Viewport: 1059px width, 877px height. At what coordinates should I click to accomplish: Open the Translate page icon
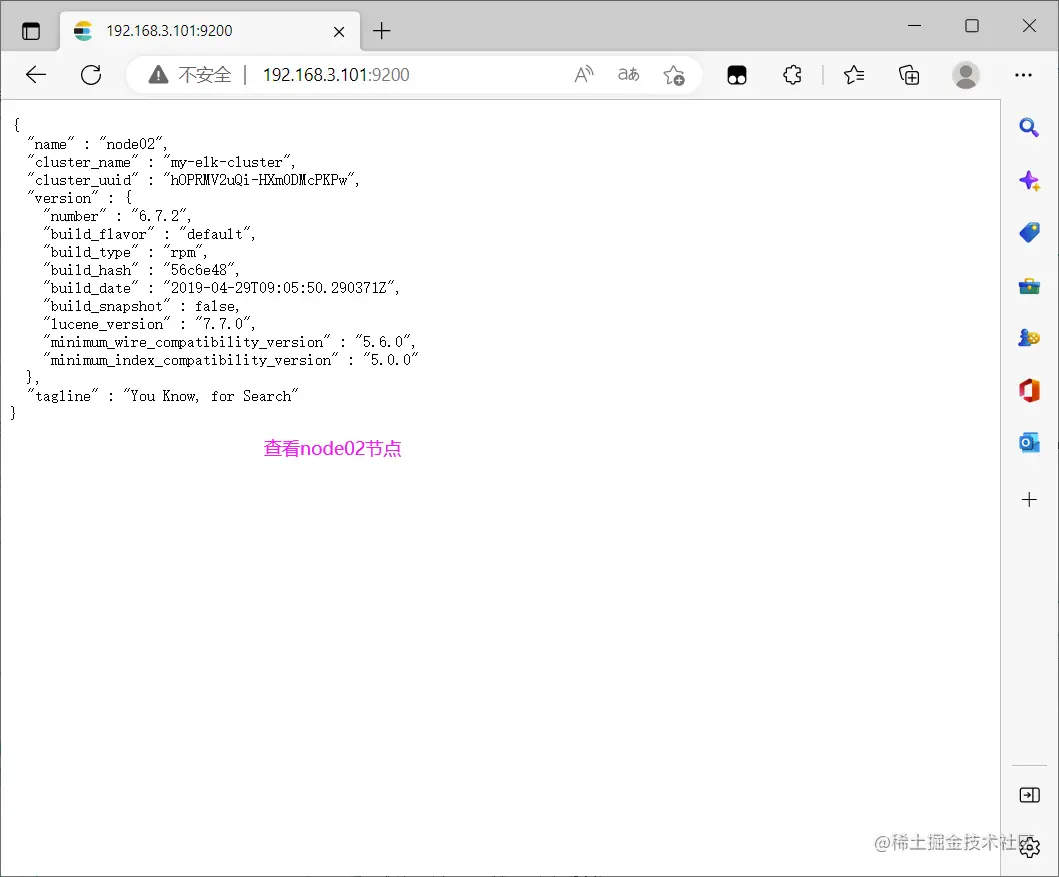tap(629, 75)
